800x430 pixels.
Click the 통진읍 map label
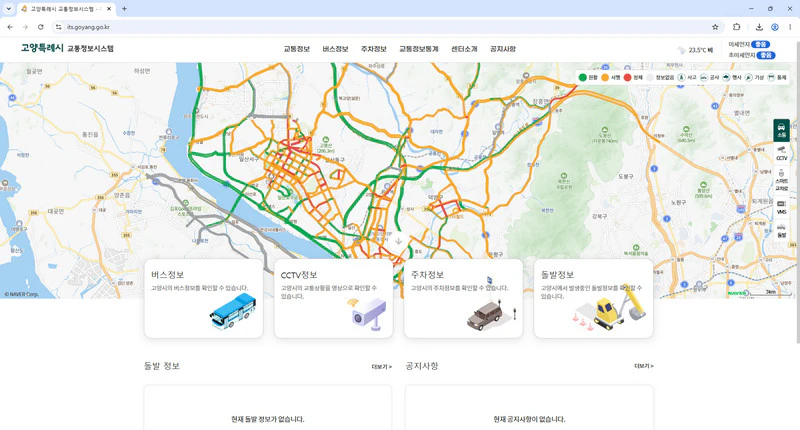click(x=90, y=135)
